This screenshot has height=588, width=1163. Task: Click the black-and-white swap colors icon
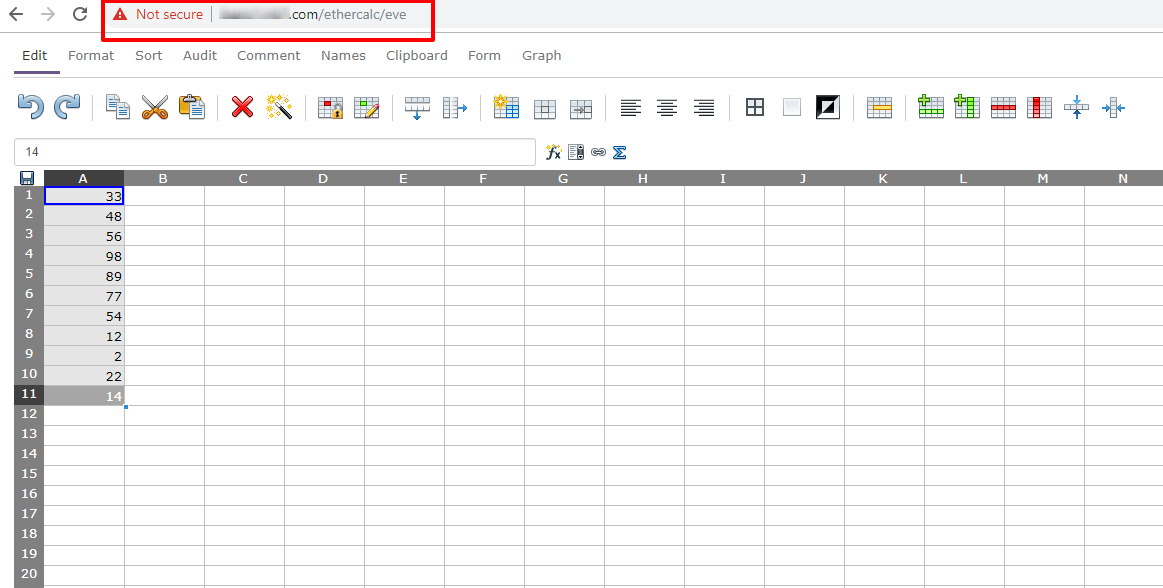click(x=828, y=108)
